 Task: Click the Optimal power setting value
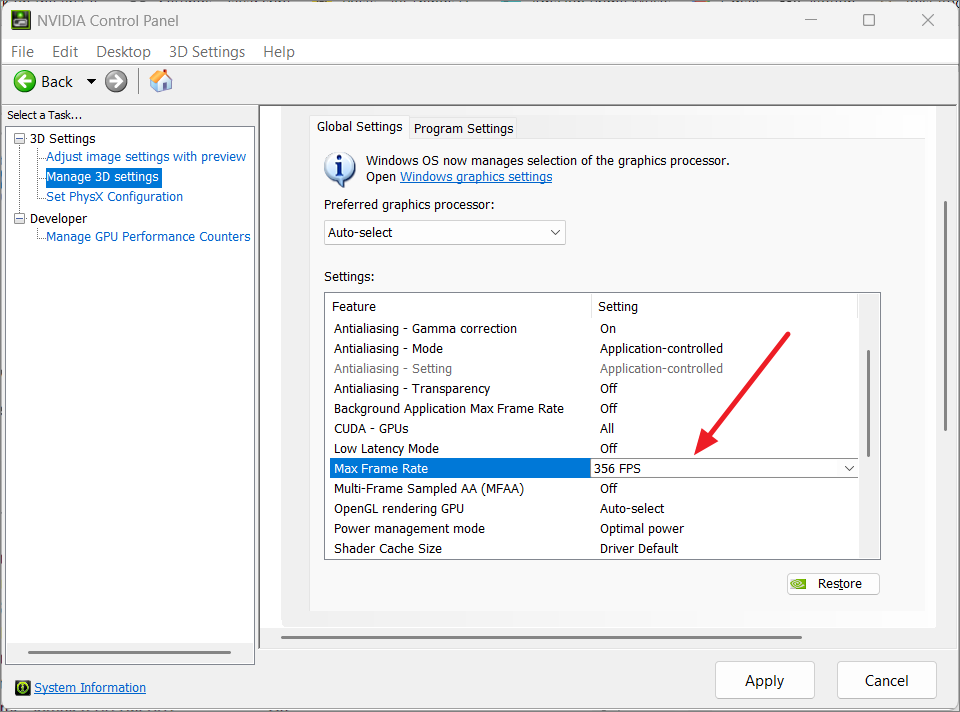coord(642,529)
